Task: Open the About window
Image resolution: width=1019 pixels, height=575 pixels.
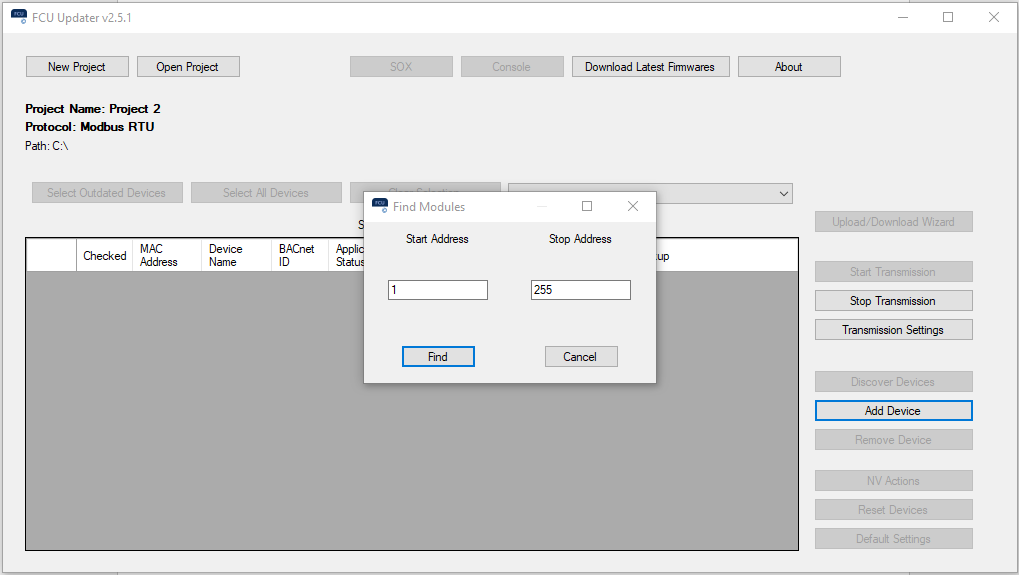Action: [x=789, y=67]
